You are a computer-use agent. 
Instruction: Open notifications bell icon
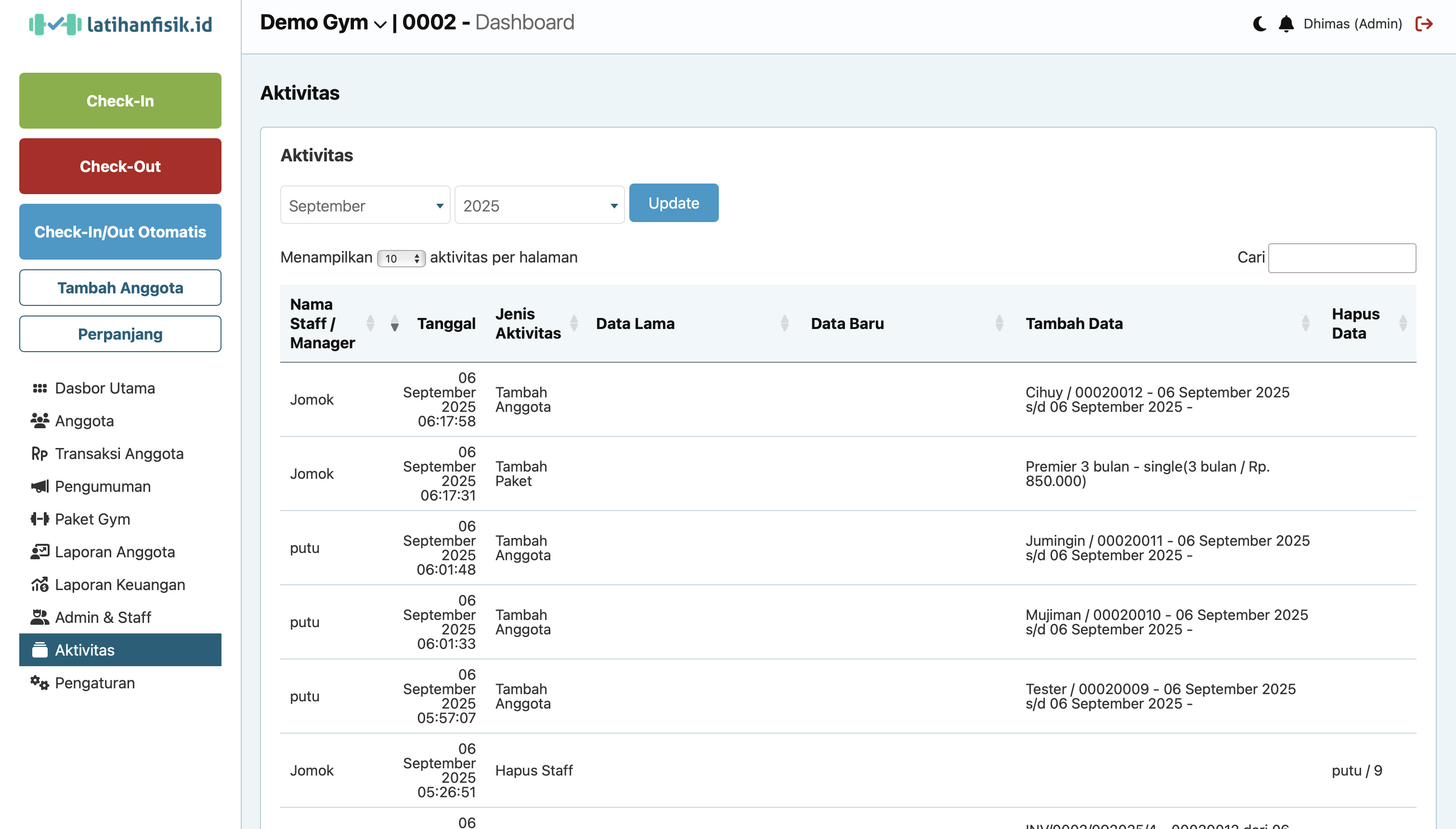click(x=1286, y=24)
